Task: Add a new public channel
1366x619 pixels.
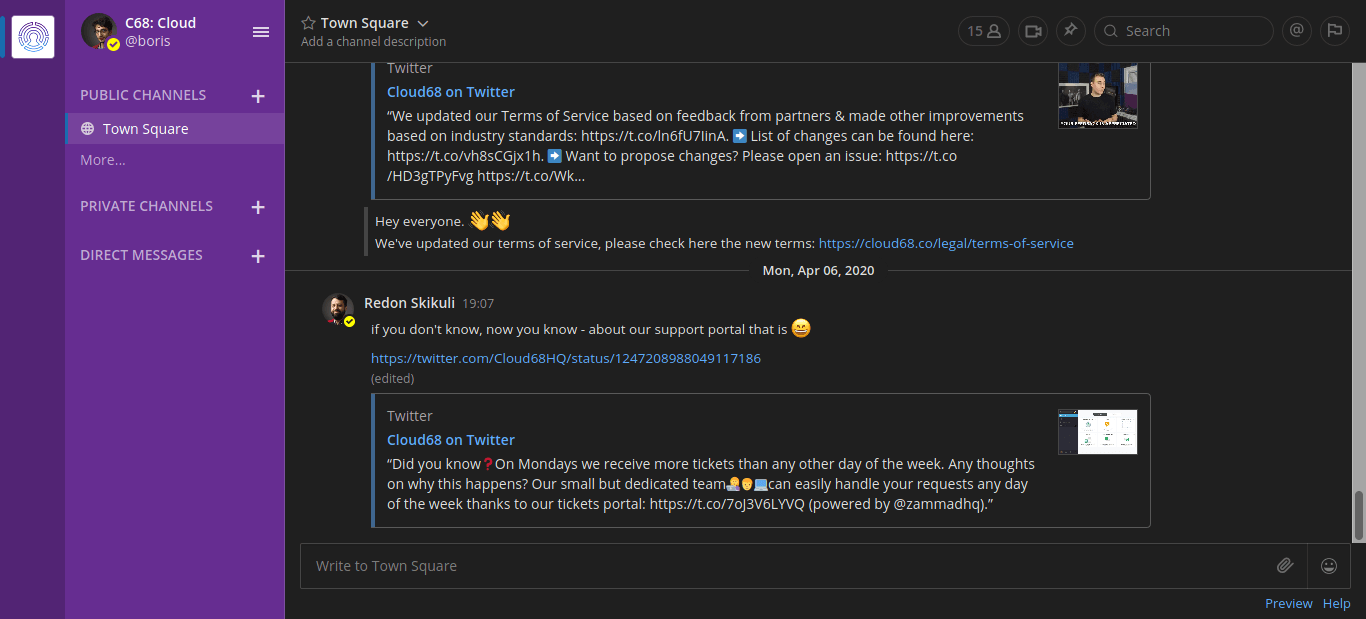Action: 258,96
